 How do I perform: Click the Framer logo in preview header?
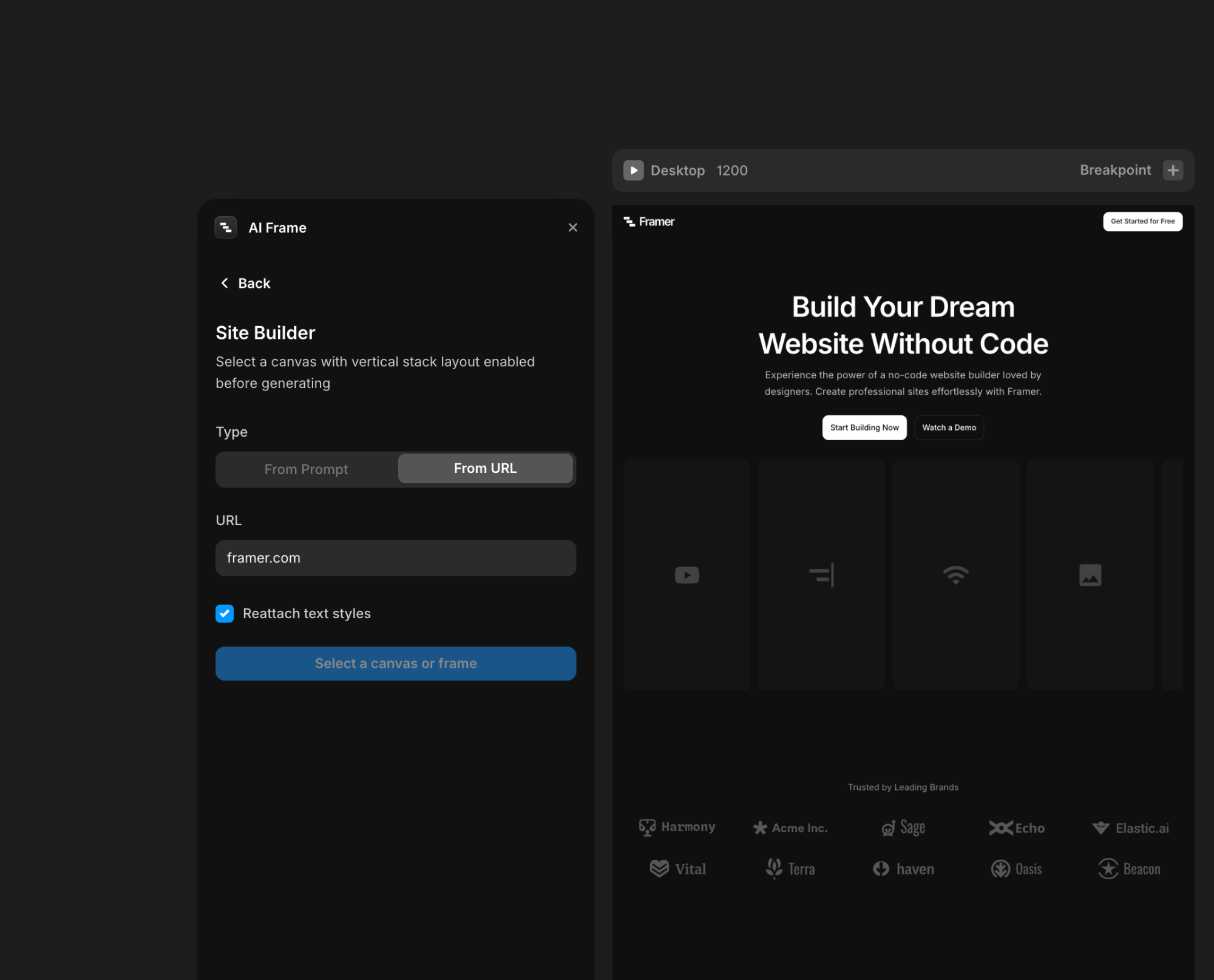click(x=649, y=222)
